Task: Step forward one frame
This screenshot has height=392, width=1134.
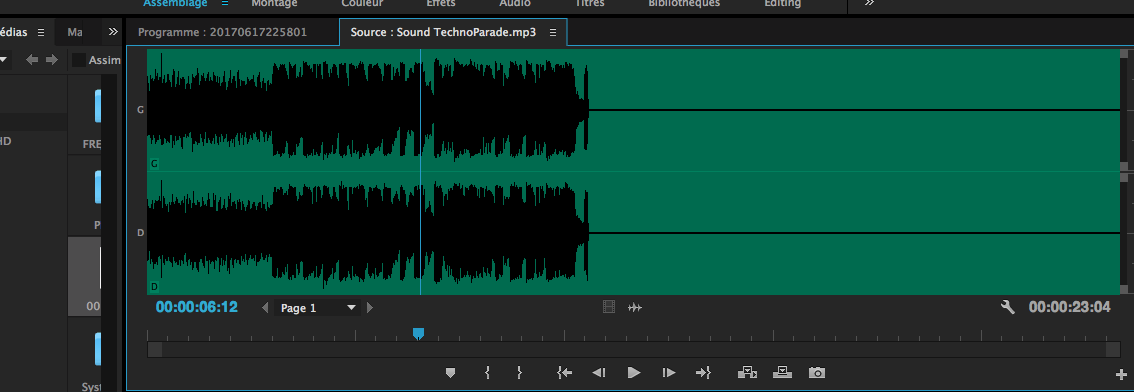Action: tap(669, 372)
